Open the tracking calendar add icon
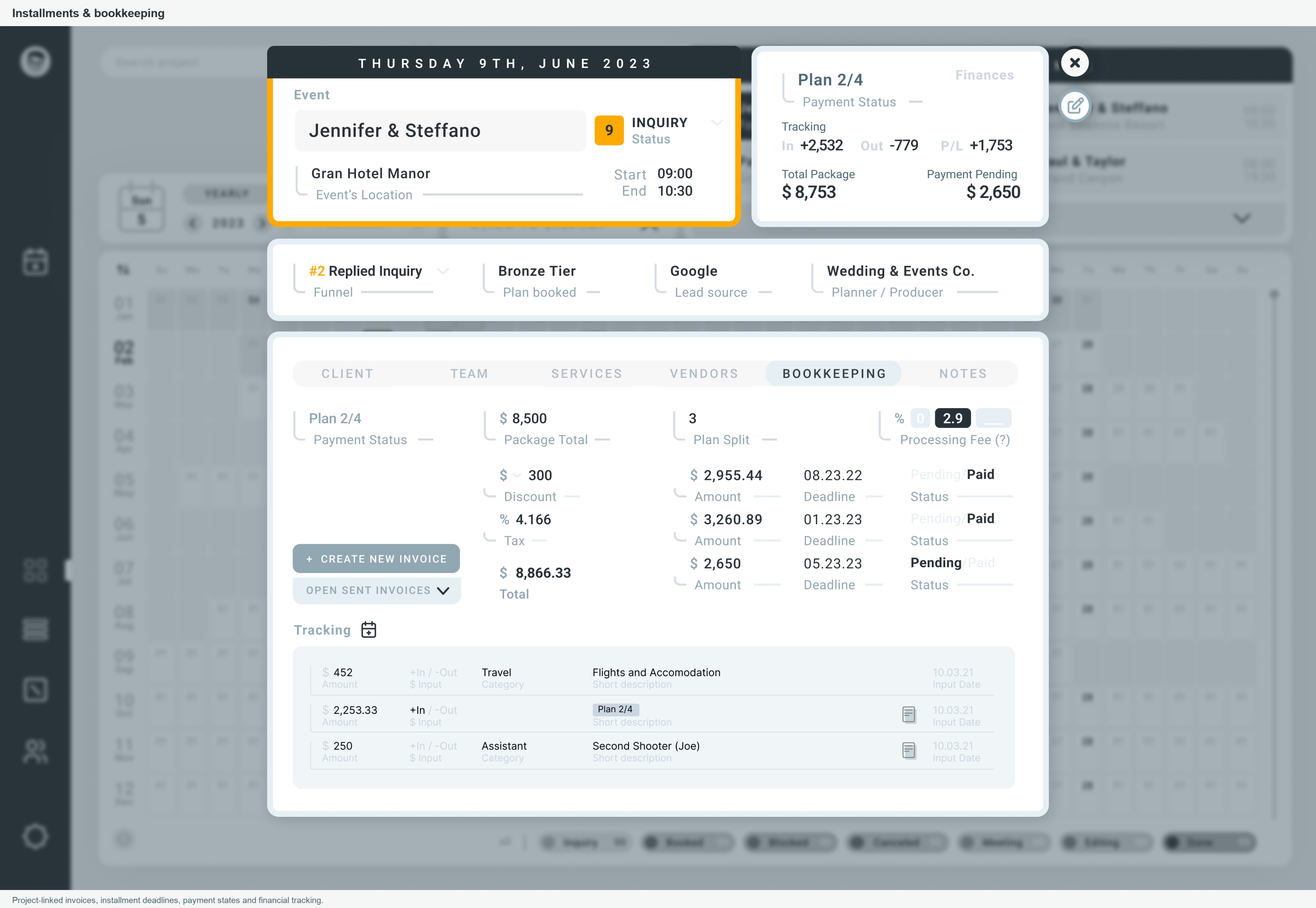 369,629
